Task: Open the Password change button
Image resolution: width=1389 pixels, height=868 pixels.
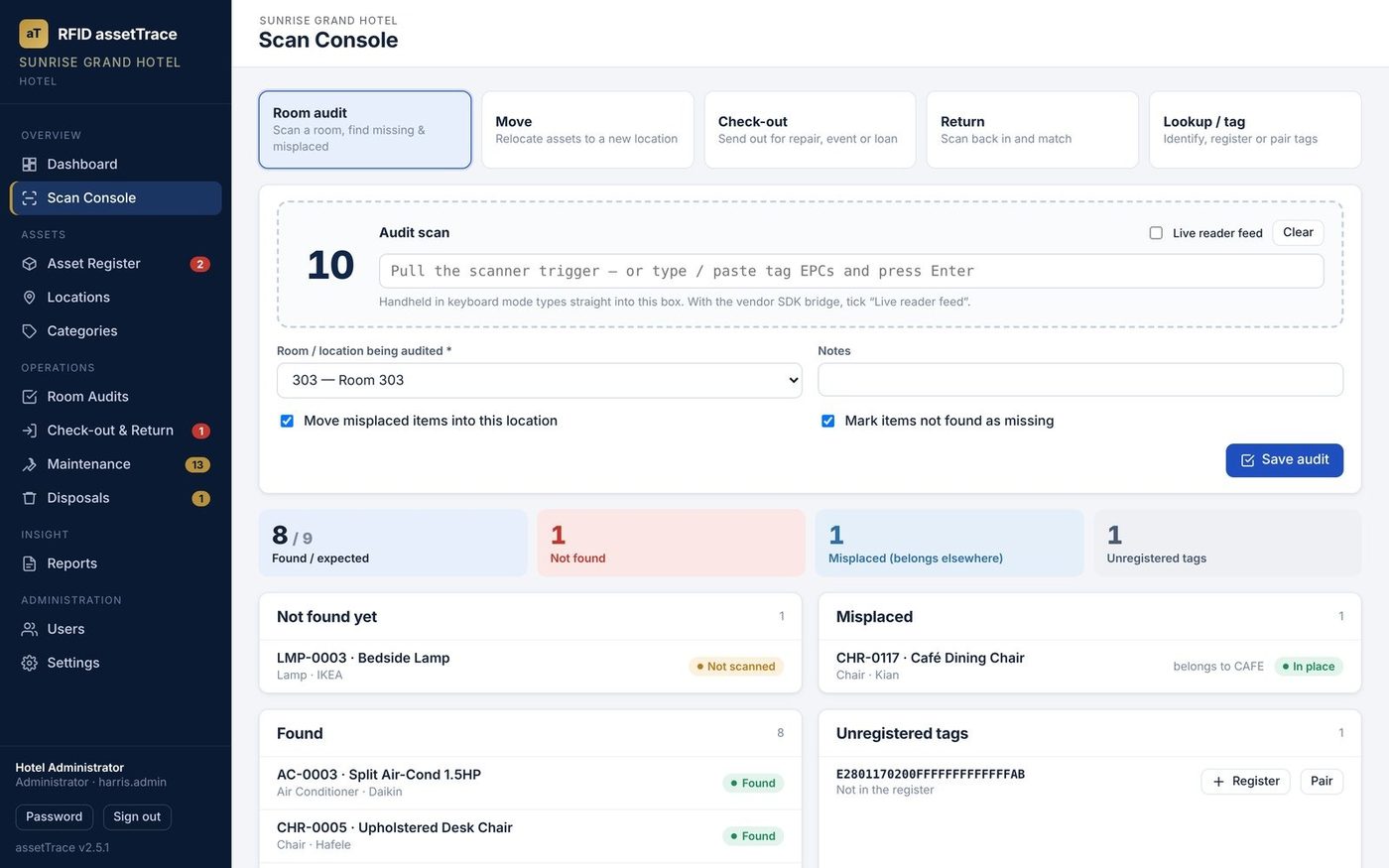Action: pyautogui.click(x=55, y=817)
